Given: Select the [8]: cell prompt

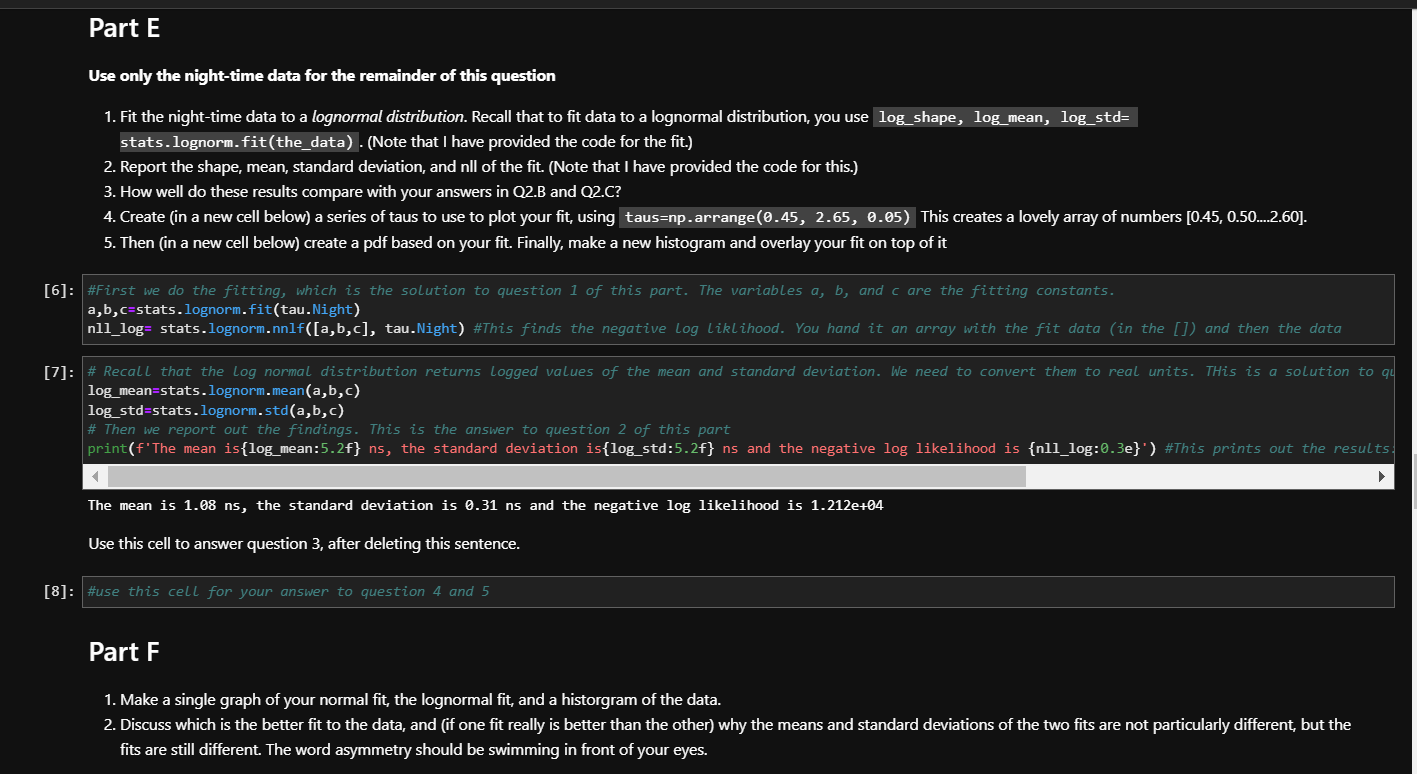Looking at the screenshot, I should coord(61,592).
